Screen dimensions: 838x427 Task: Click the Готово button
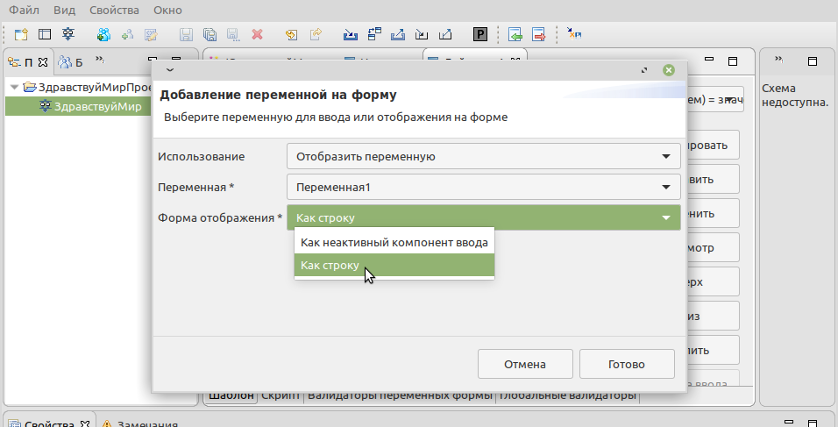[626, 364]
